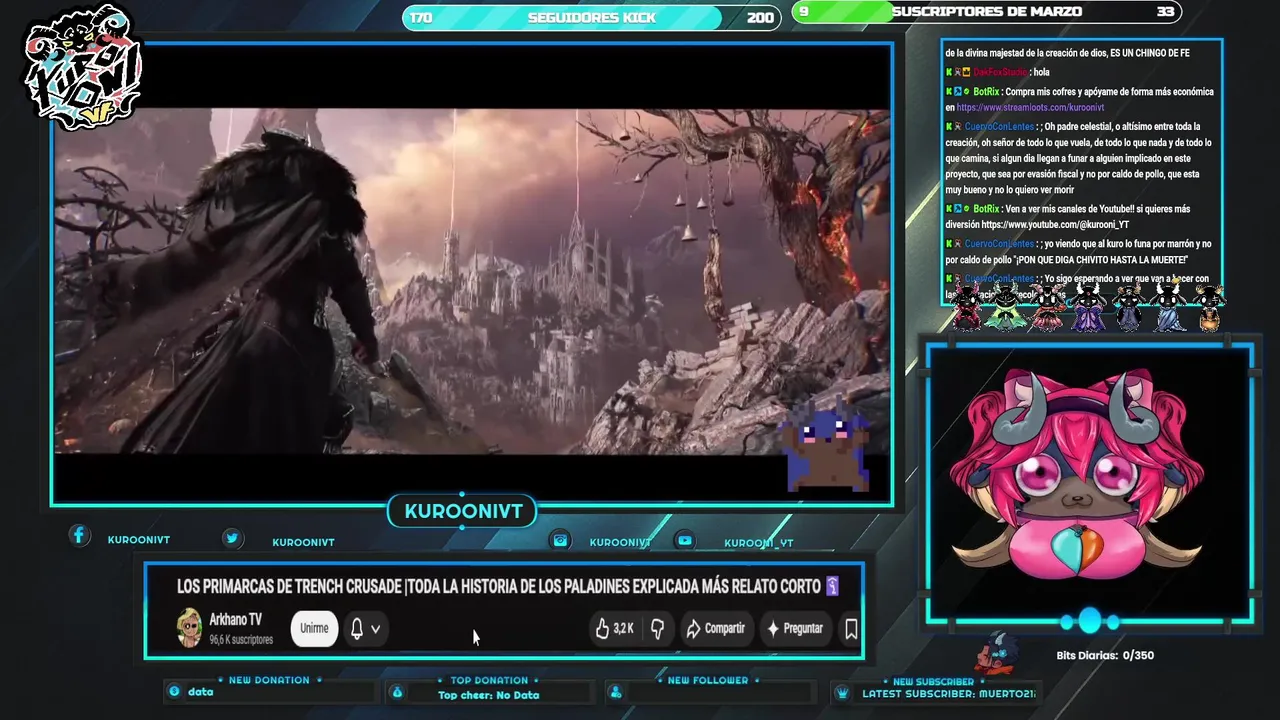This screenshot has height=720, width=1280.
Task: Click the KUROONI_YT YouTube handle text
Action: (x=759, y=543)
